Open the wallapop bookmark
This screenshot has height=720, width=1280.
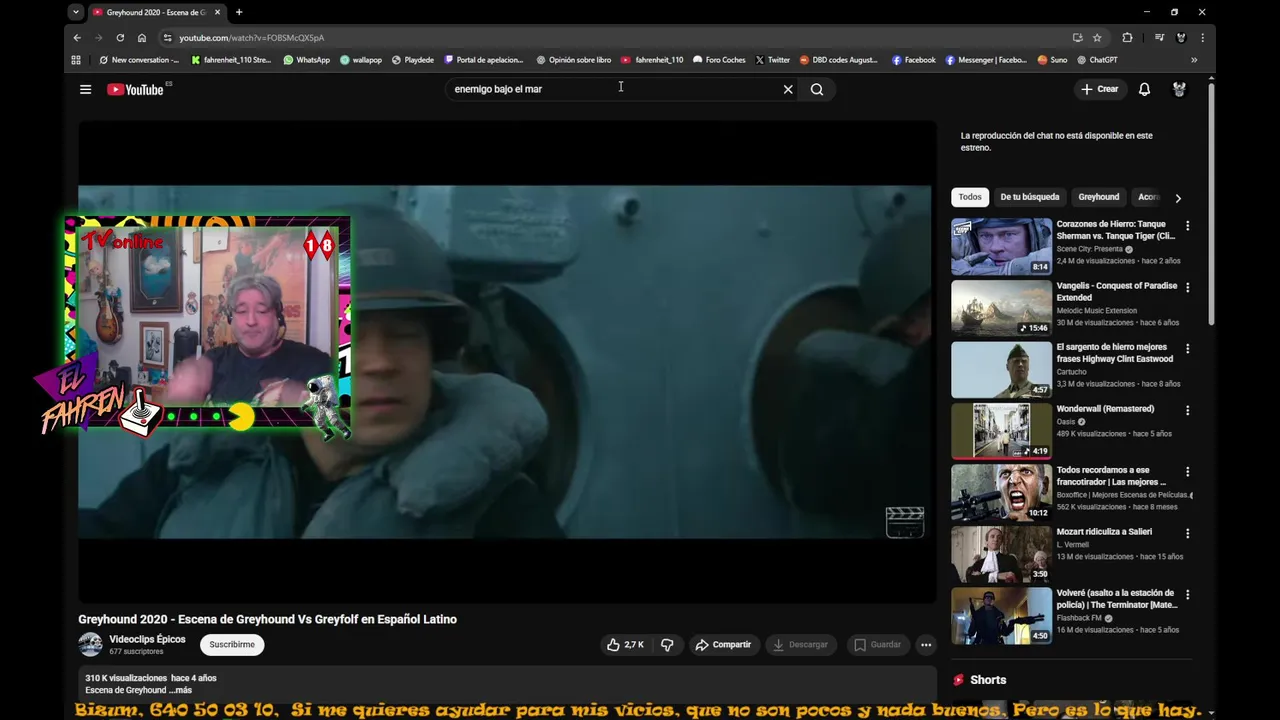click(x=360, y=60)
